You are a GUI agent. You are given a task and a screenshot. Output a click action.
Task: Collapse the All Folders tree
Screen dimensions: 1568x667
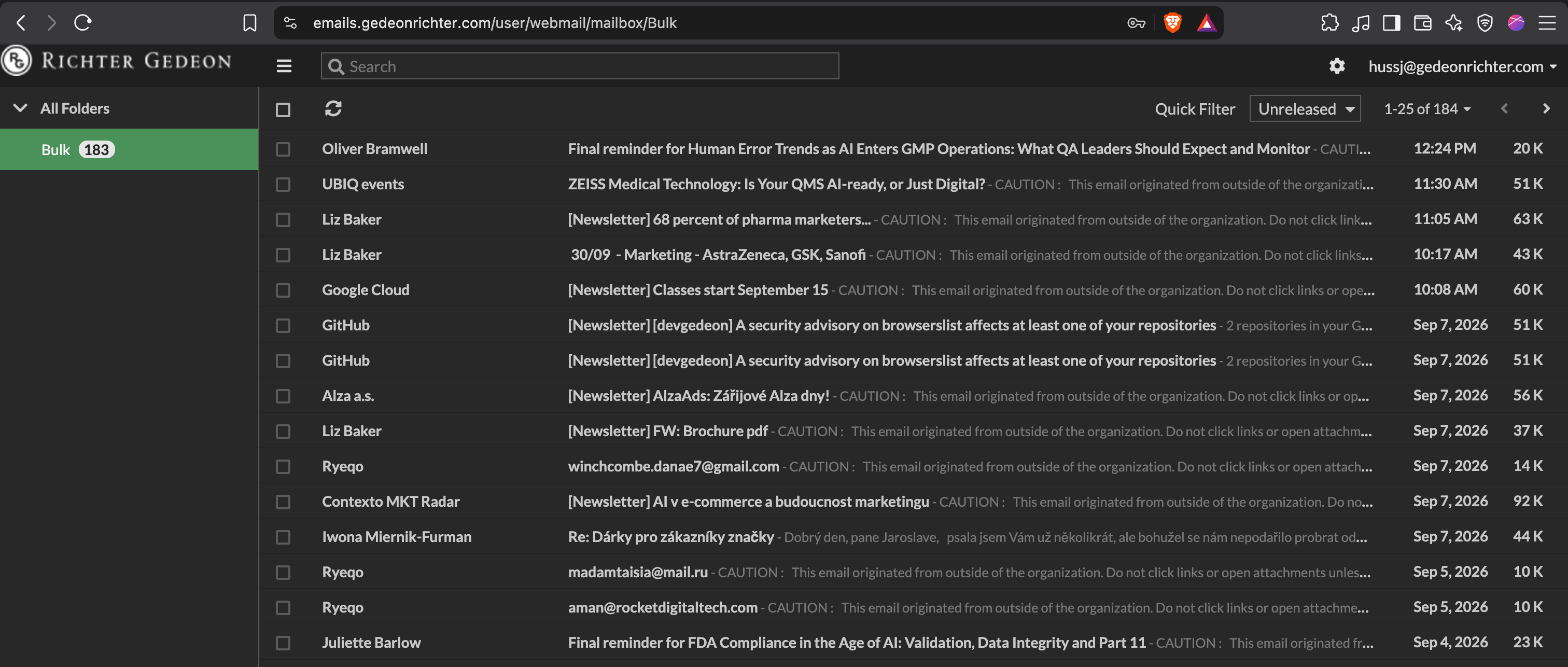(x=20, y=108)
